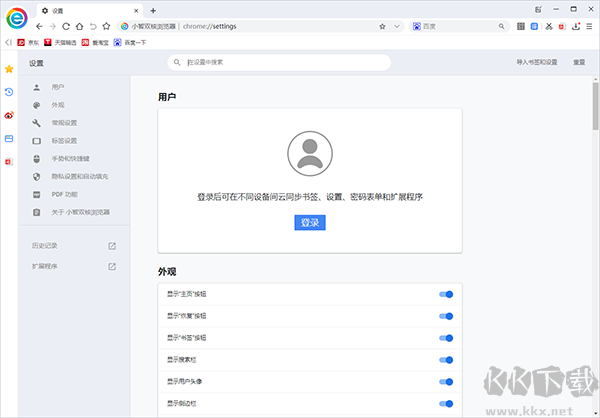Open the history clock icon in left sidebar

9,92
